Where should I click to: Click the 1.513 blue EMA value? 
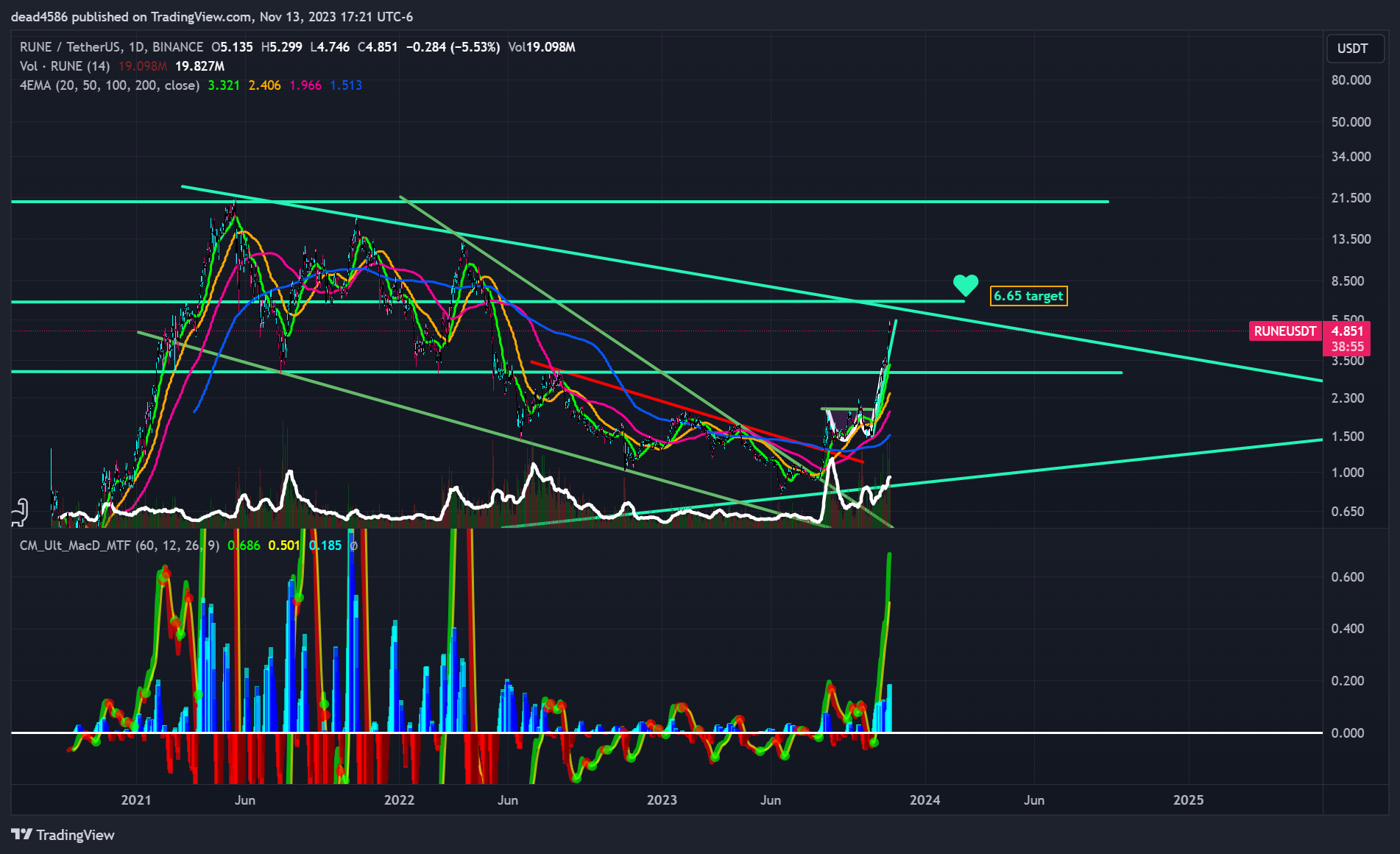tap(346, 85)
